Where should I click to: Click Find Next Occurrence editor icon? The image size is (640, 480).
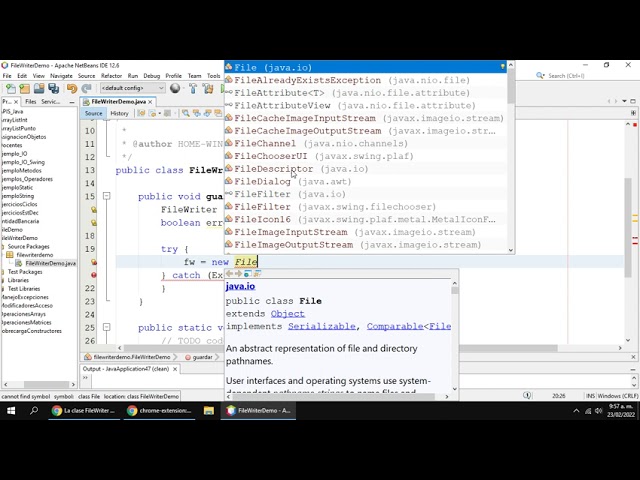pos(207,113)
